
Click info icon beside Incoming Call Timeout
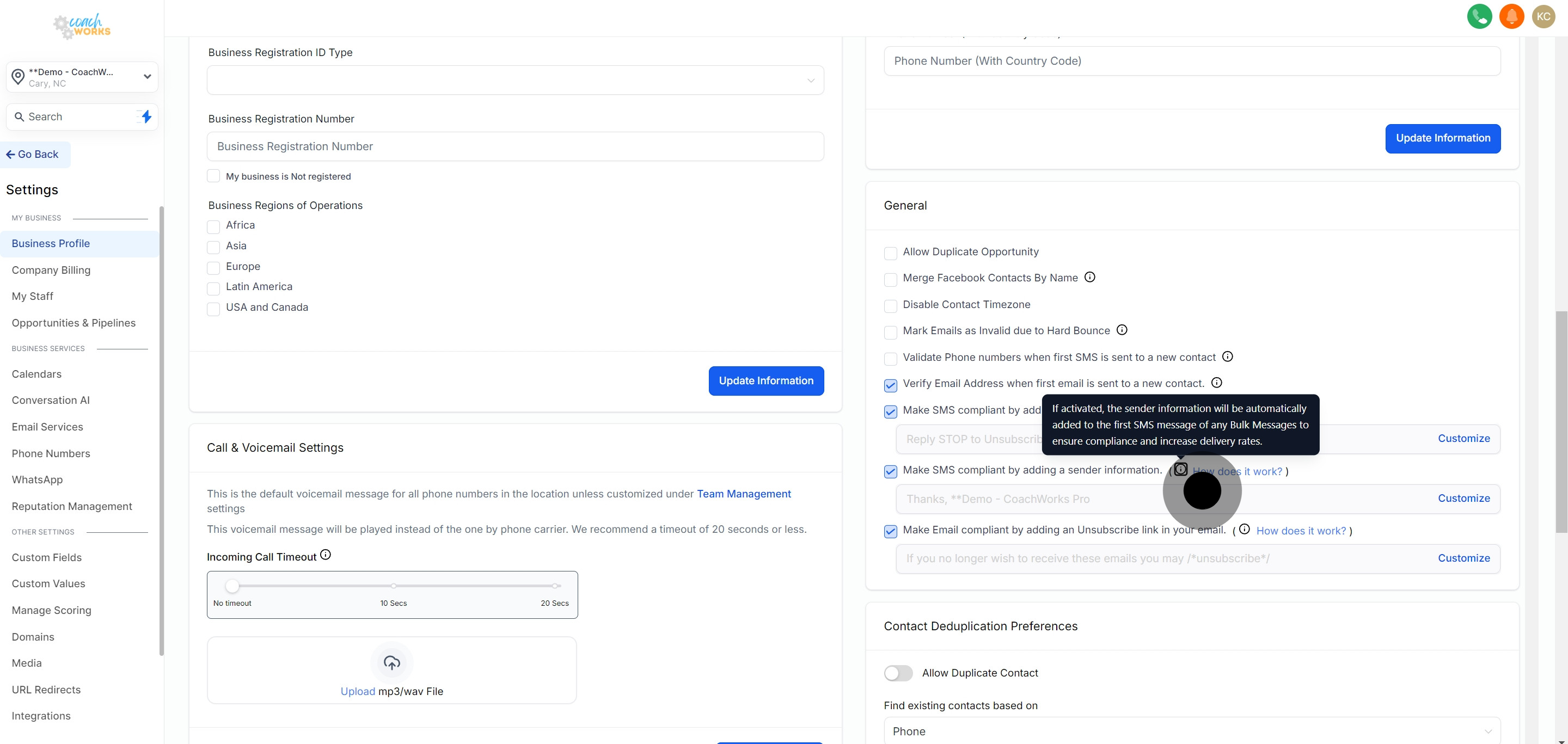326,555
